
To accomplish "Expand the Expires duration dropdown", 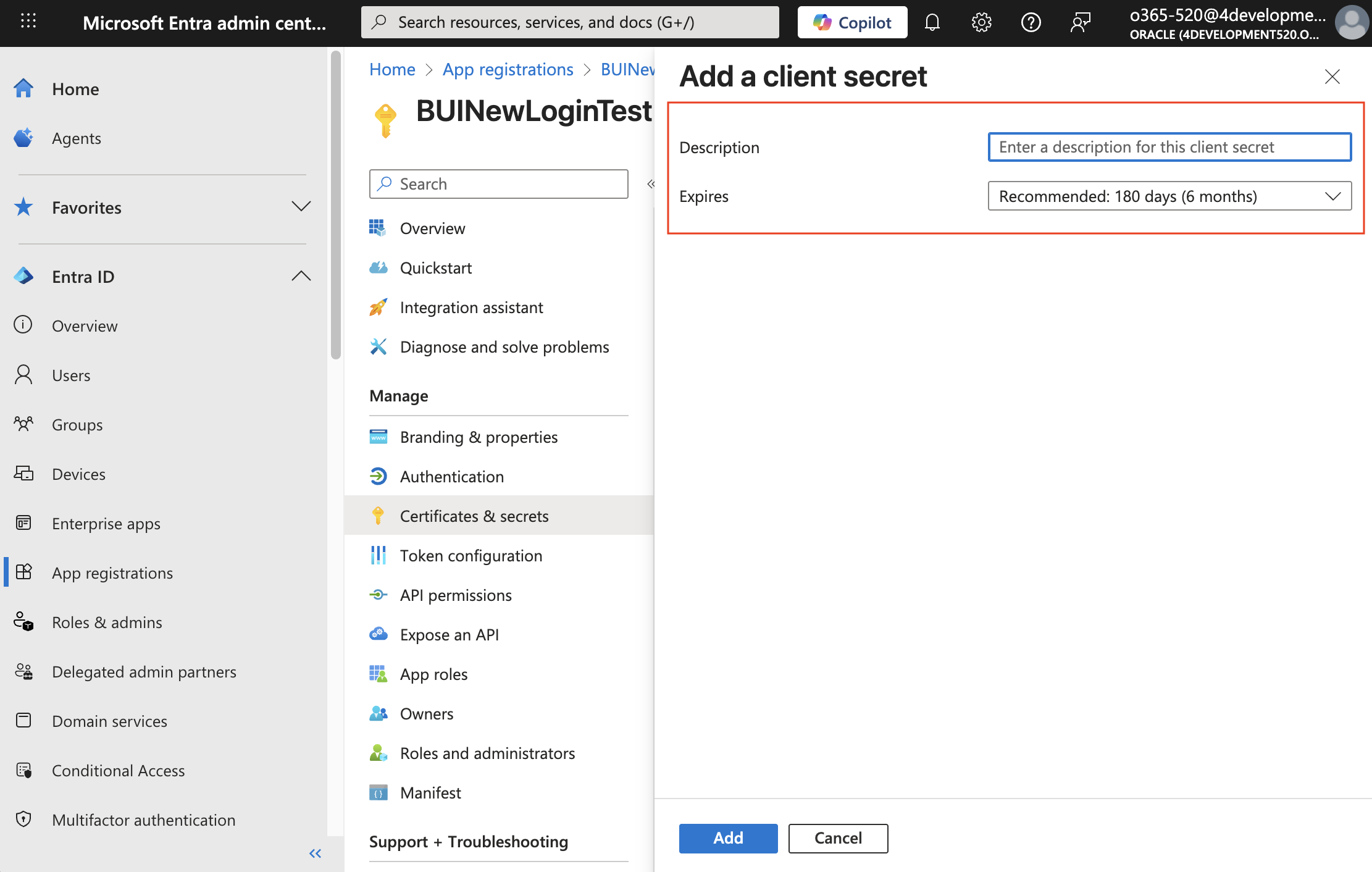I will [x=1169, y=196].
